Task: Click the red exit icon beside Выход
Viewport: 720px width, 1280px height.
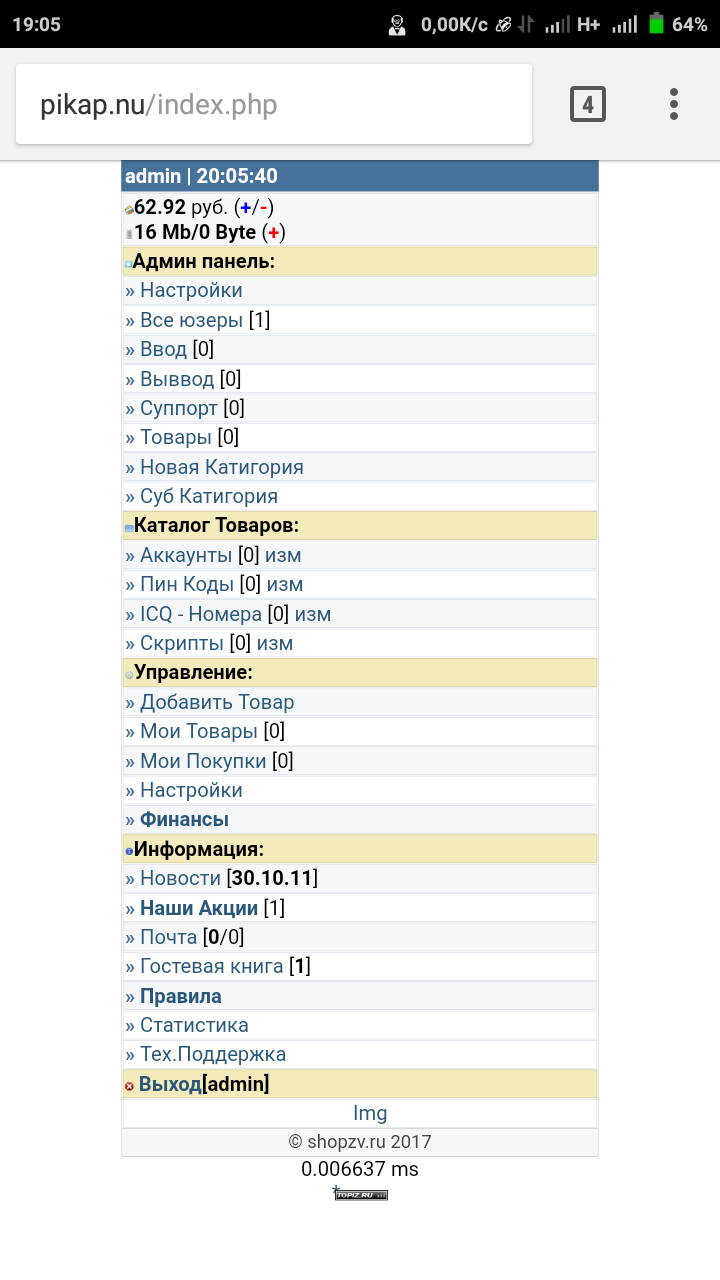Action: pyautogui.click(x=129, y=1086)
